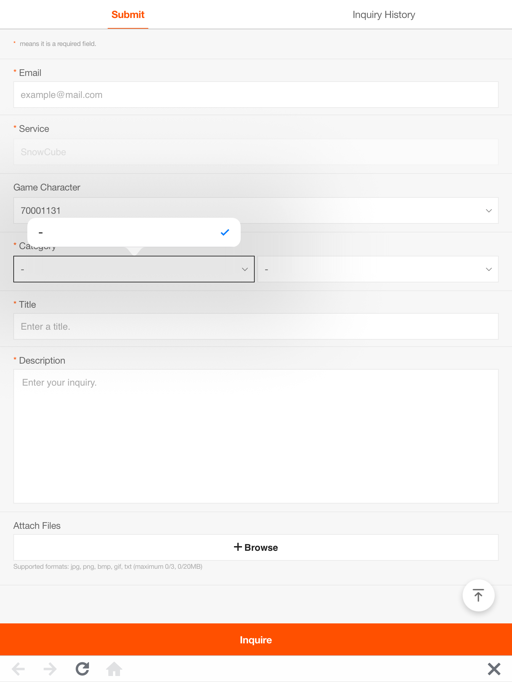Select the checked dash option in popup
The height and width of the screenshot is (682, 512).
134,232
